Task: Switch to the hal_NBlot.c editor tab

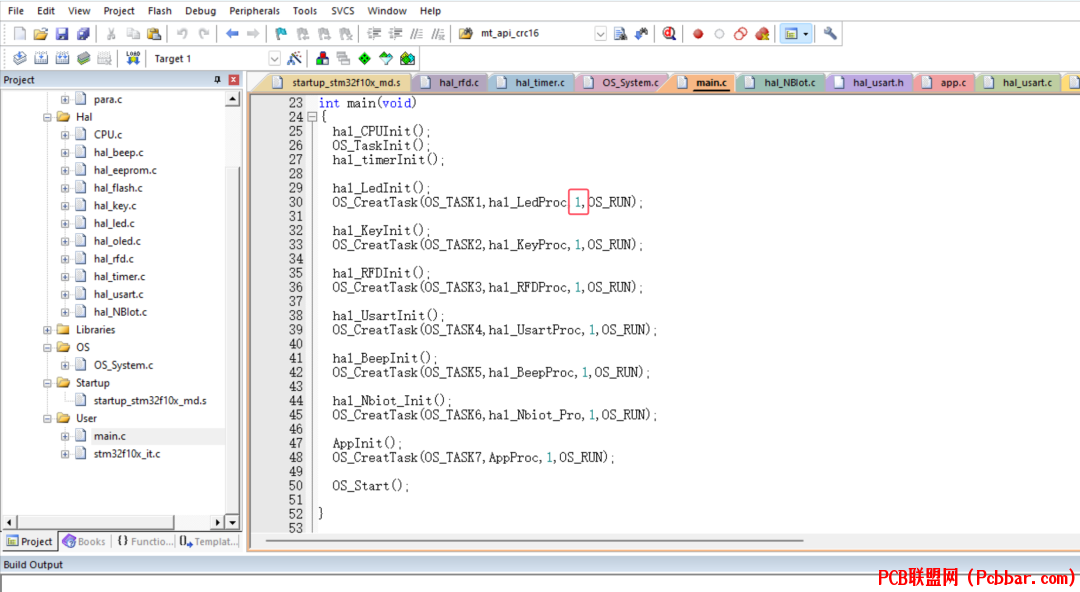Action: (782, 83)
